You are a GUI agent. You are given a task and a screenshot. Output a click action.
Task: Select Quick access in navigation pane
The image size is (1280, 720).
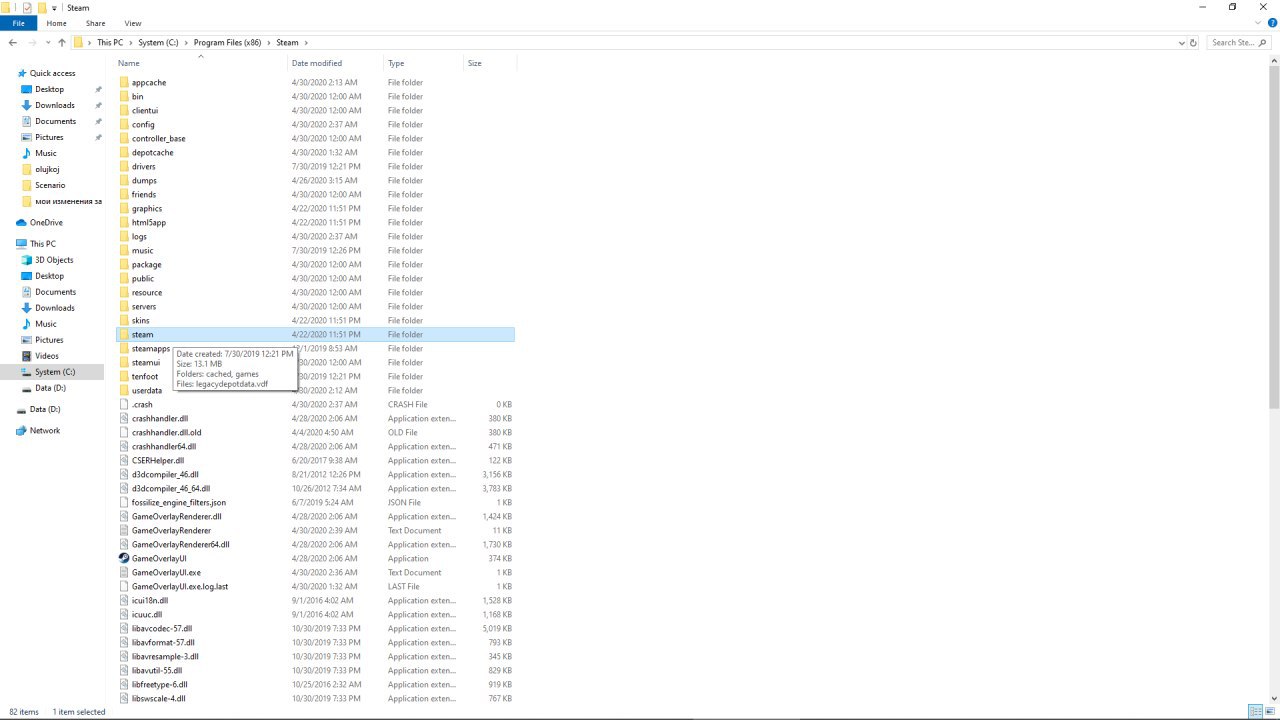tap(52, 73)
